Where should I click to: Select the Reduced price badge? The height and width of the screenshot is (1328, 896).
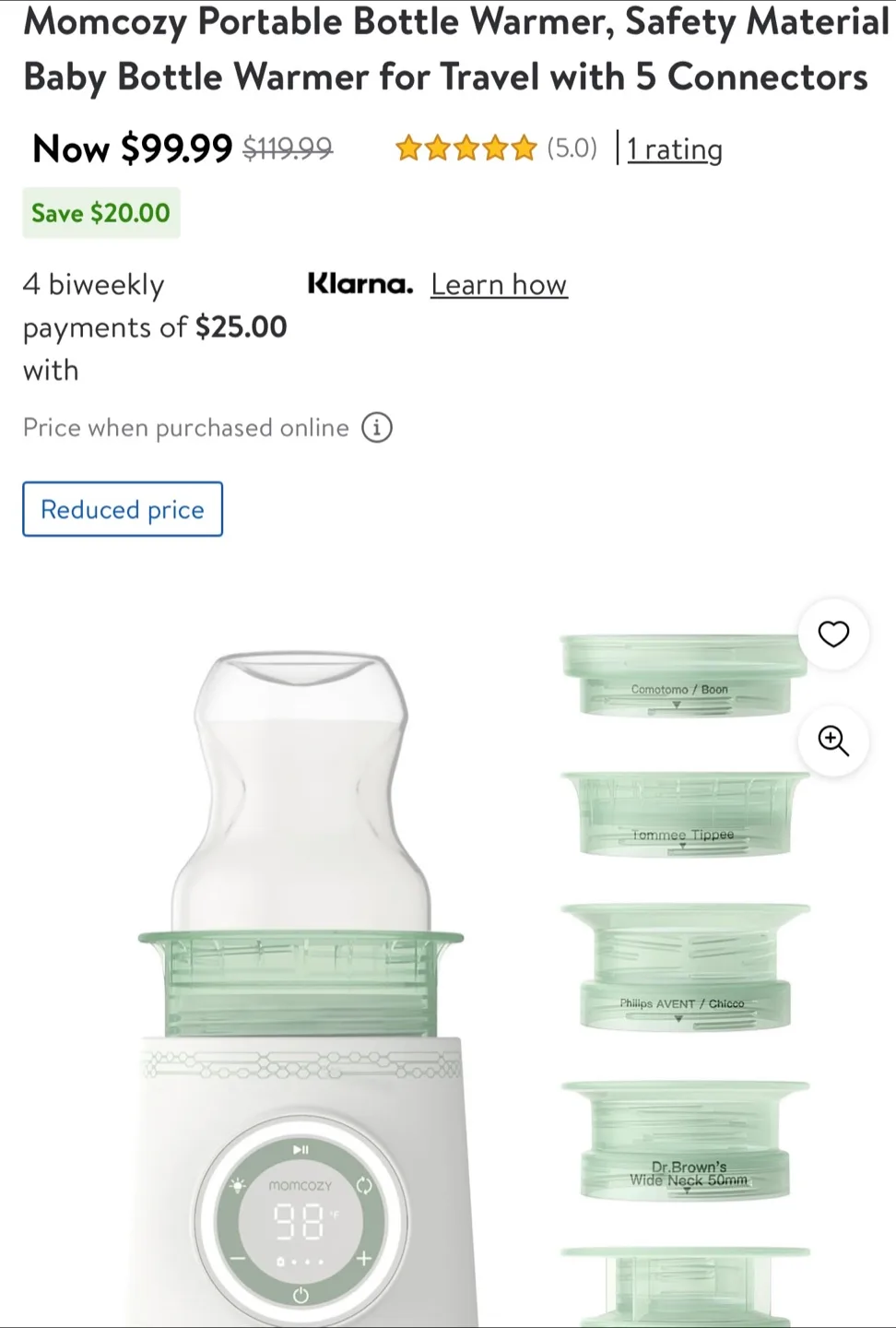[x=123, y=509]
